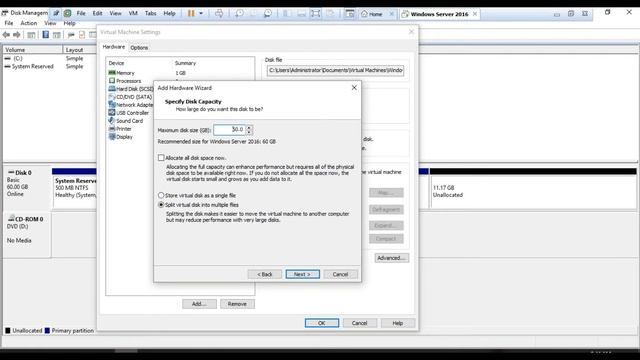The height and width of the screenshot is (360, 640).
Task: Click the take snapshot toolbar icon
Action: coord(239,13)
